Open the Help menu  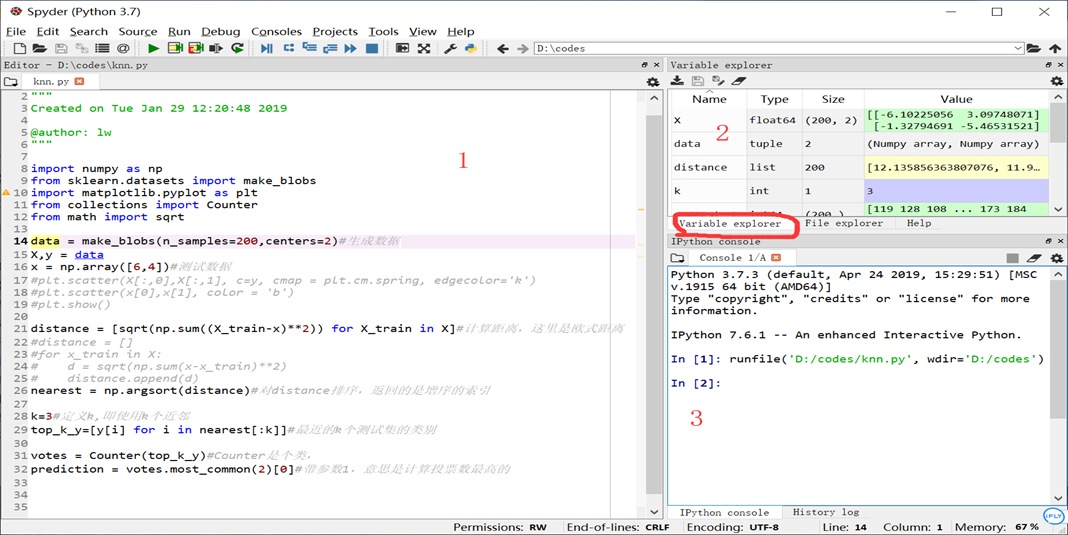pos(460,31)
